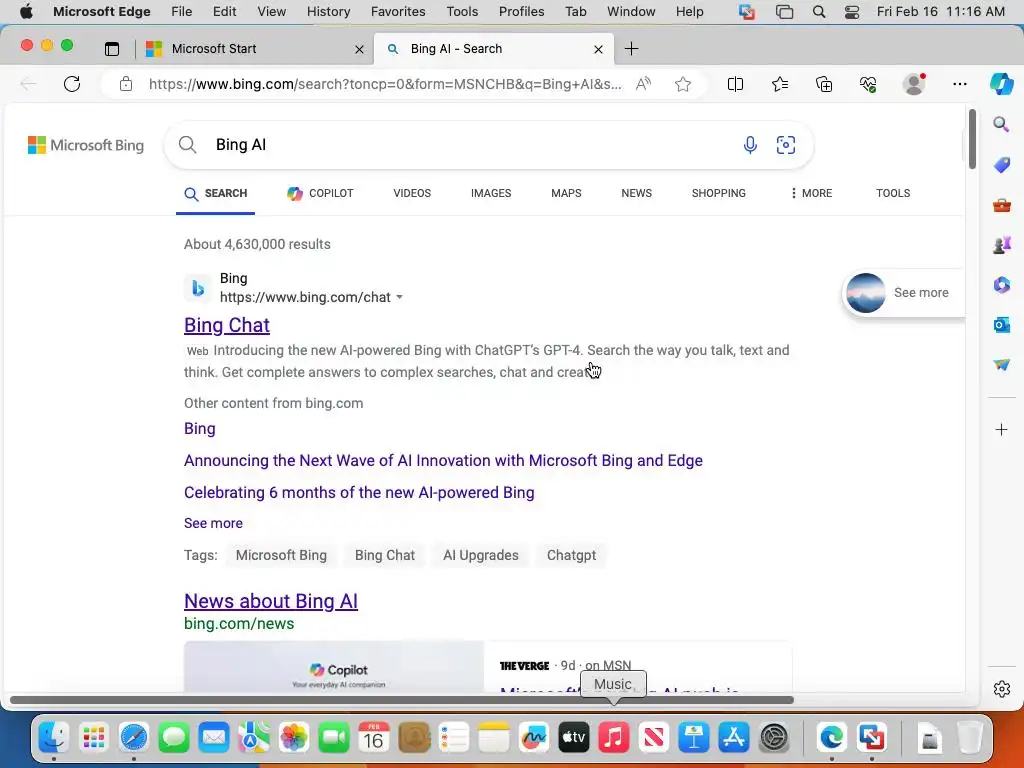Click the horizontal page scrollbar
The height and width of the screenshot is (768, 1024).
(x=402, y=700)
